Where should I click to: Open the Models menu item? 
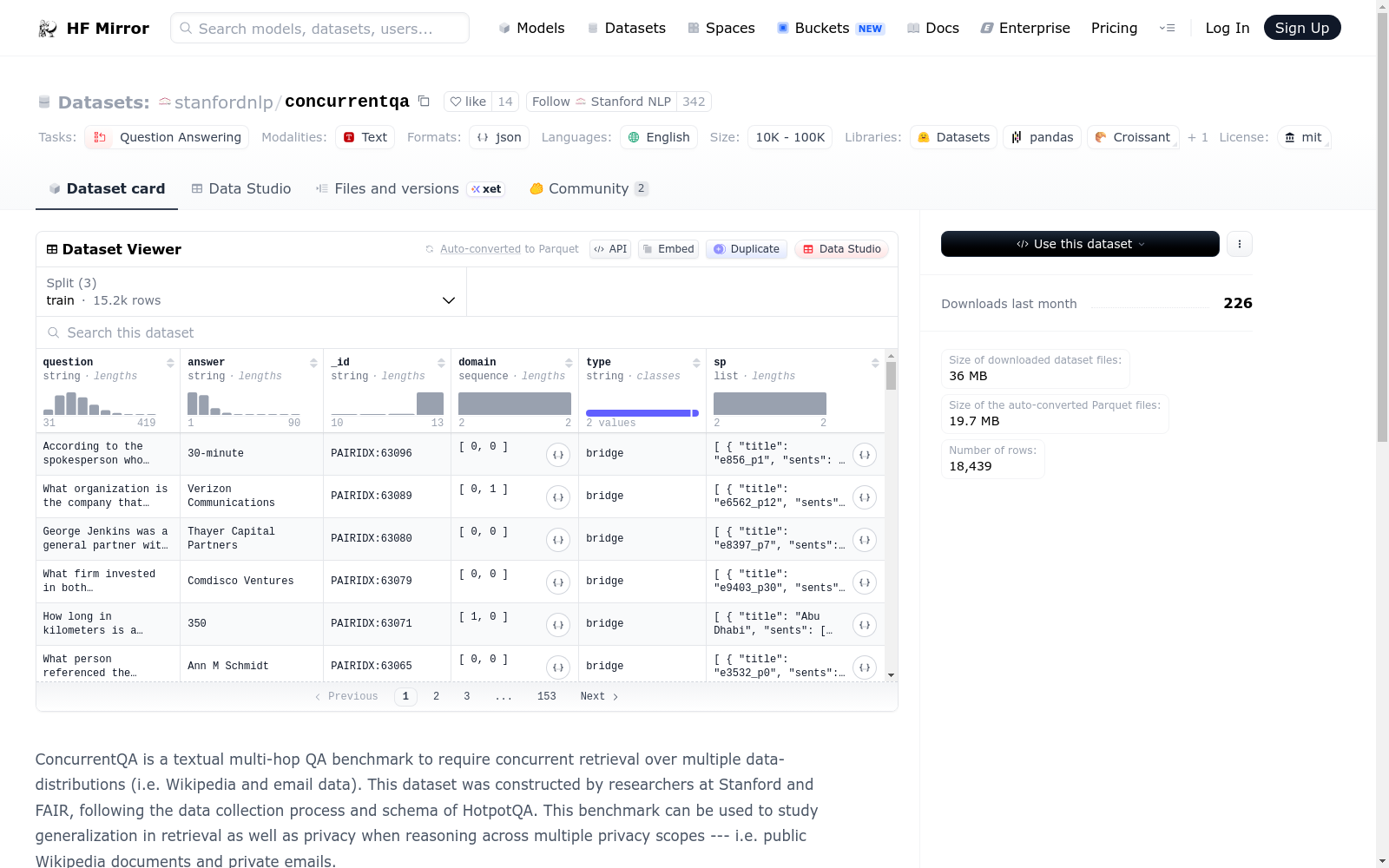click(x=531, y=28)
